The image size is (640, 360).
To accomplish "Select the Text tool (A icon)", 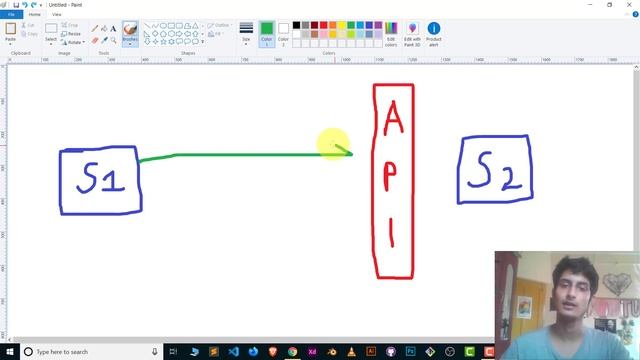I will tap(113, 29).
